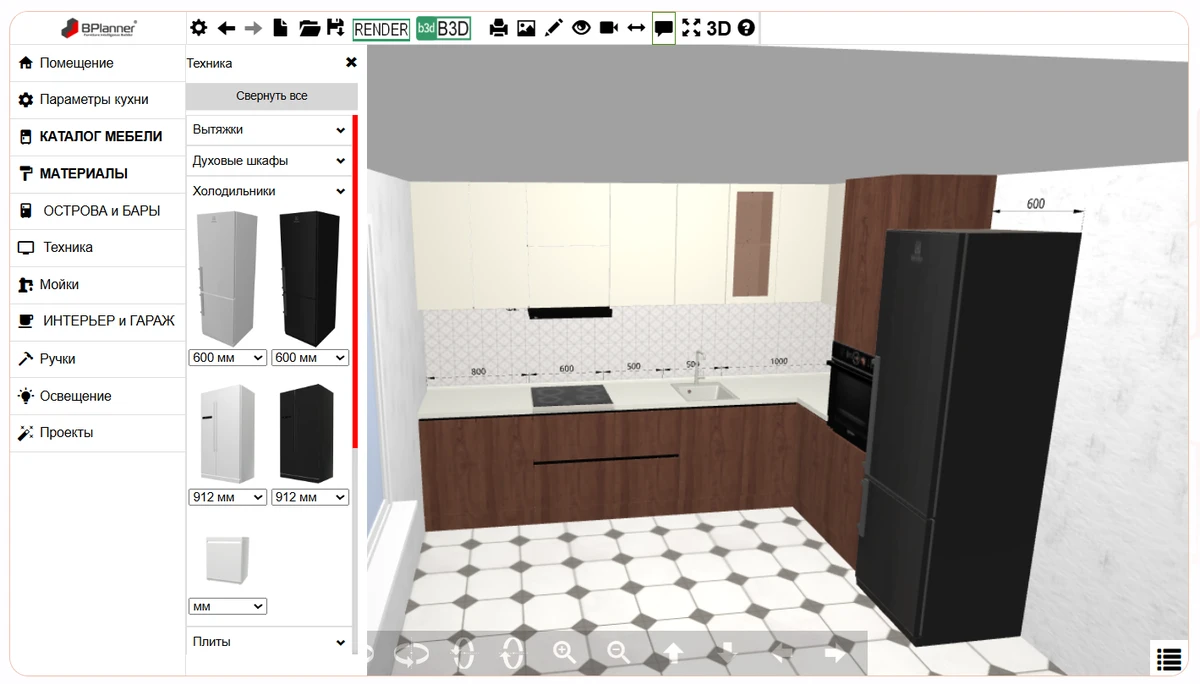Select the pencil edit tool
The width and height of the screenshot is (1200, 684).
pyautogui.click(x=554, y=28)
